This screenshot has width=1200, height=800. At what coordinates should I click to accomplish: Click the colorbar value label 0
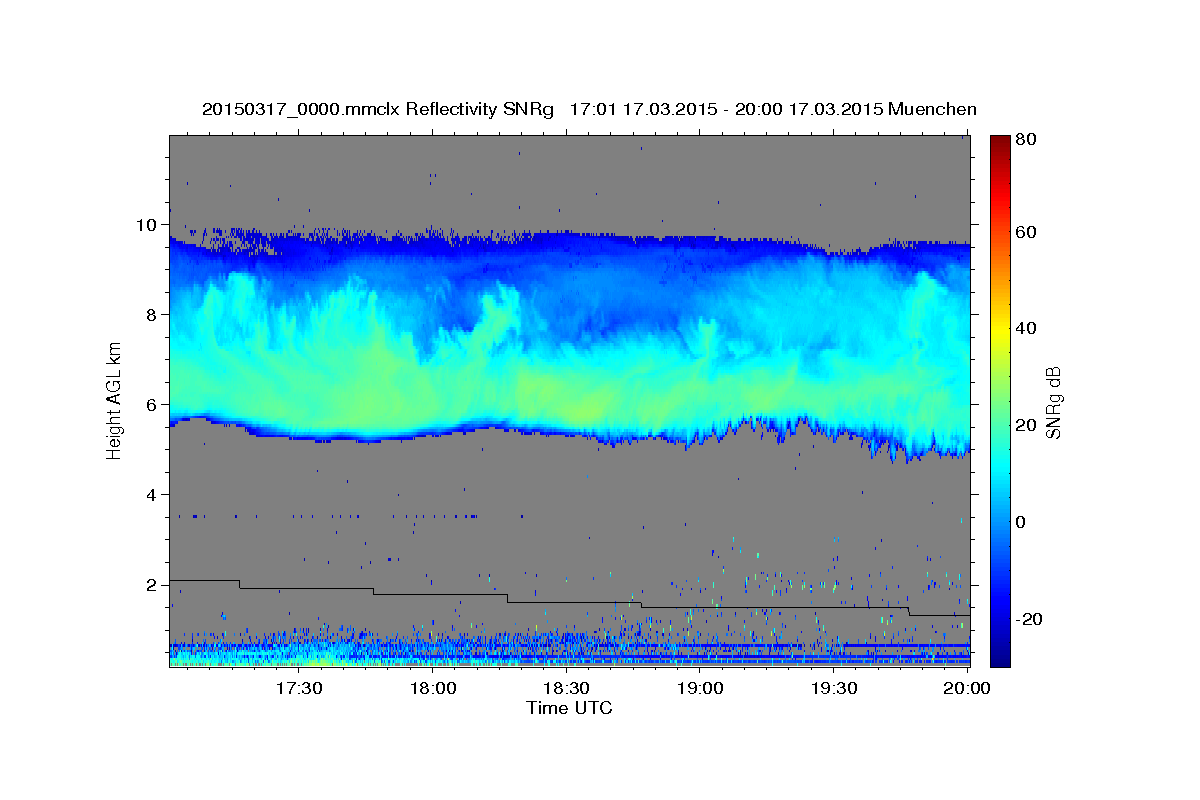(1020, 522)
